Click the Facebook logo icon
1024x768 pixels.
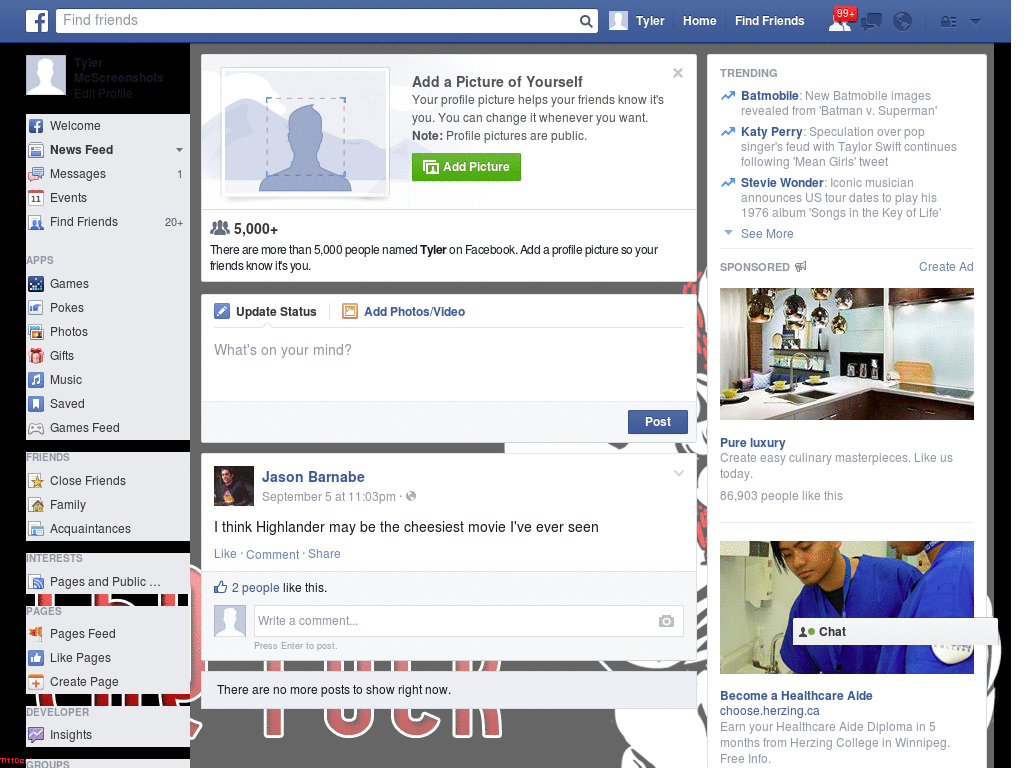[37, 21]
